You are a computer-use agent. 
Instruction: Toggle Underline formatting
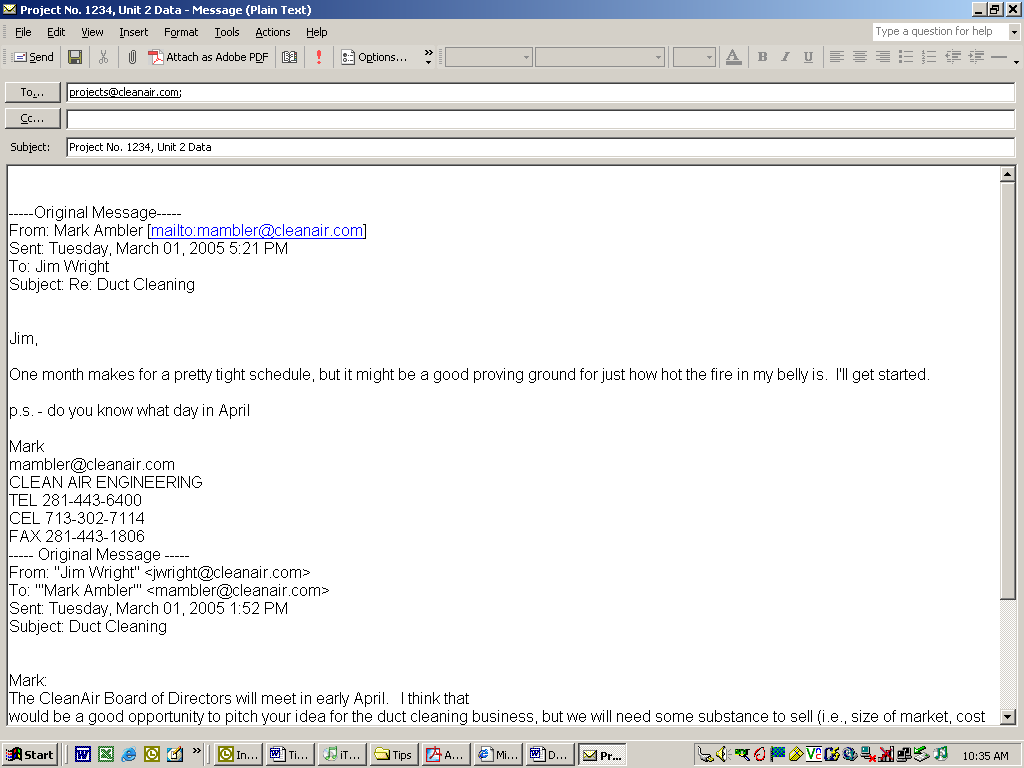pyautogui.click(x=808, y=57)
